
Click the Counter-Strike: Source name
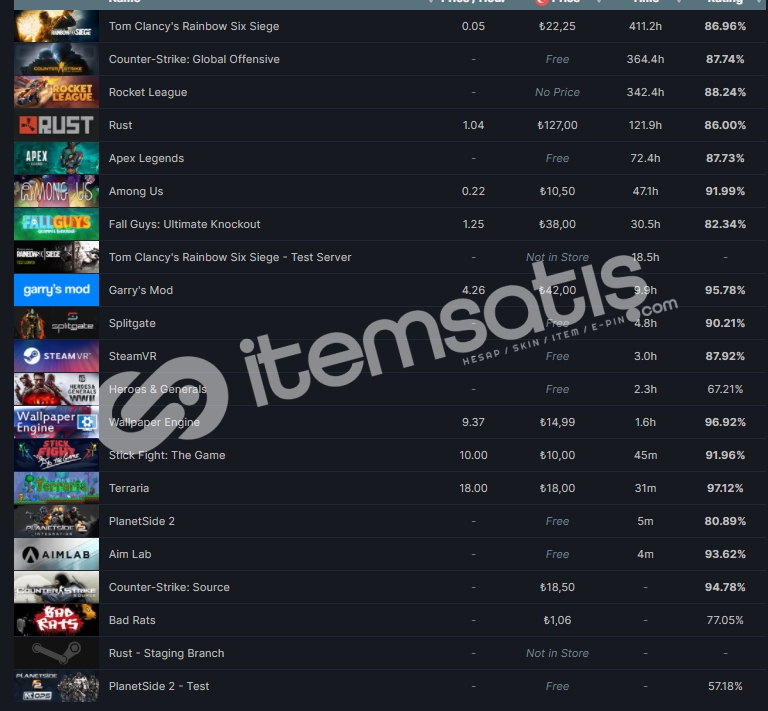click(169, 587)
